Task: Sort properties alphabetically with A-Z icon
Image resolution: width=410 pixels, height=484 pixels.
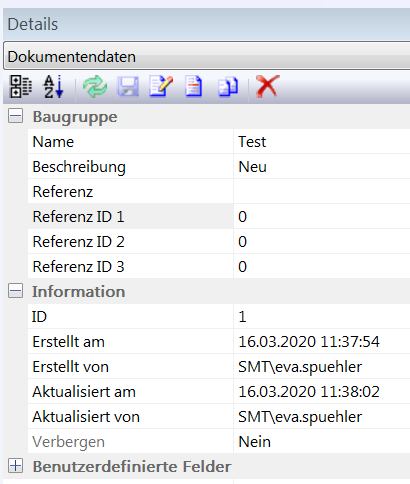Action: pyautogui.click(x=54, y=87)
